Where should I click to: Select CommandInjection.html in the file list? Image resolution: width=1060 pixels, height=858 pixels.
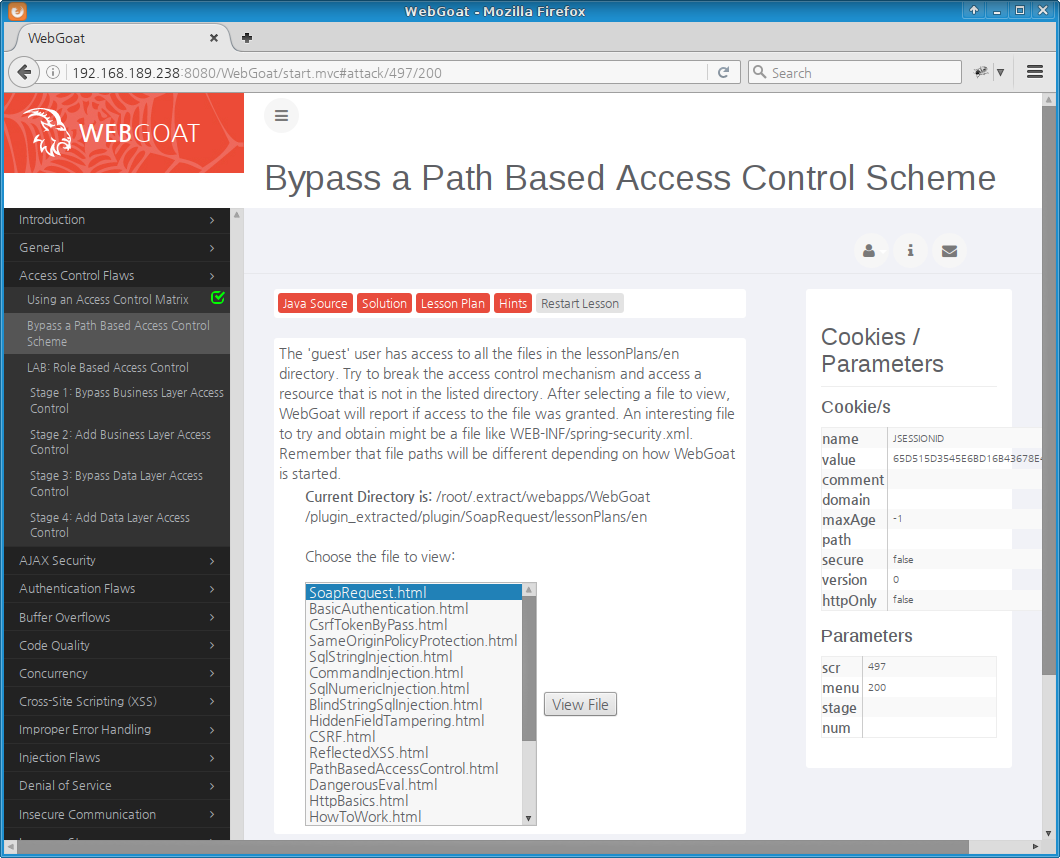pos(414,673)
